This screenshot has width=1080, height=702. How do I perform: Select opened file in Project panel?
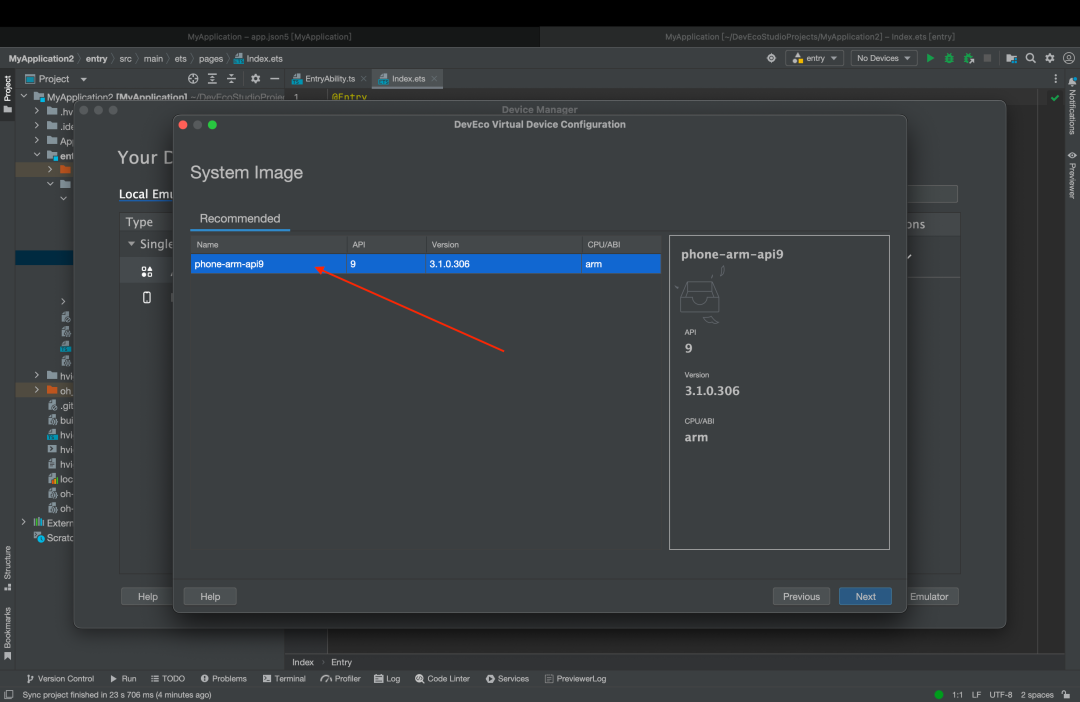point(193,79)
